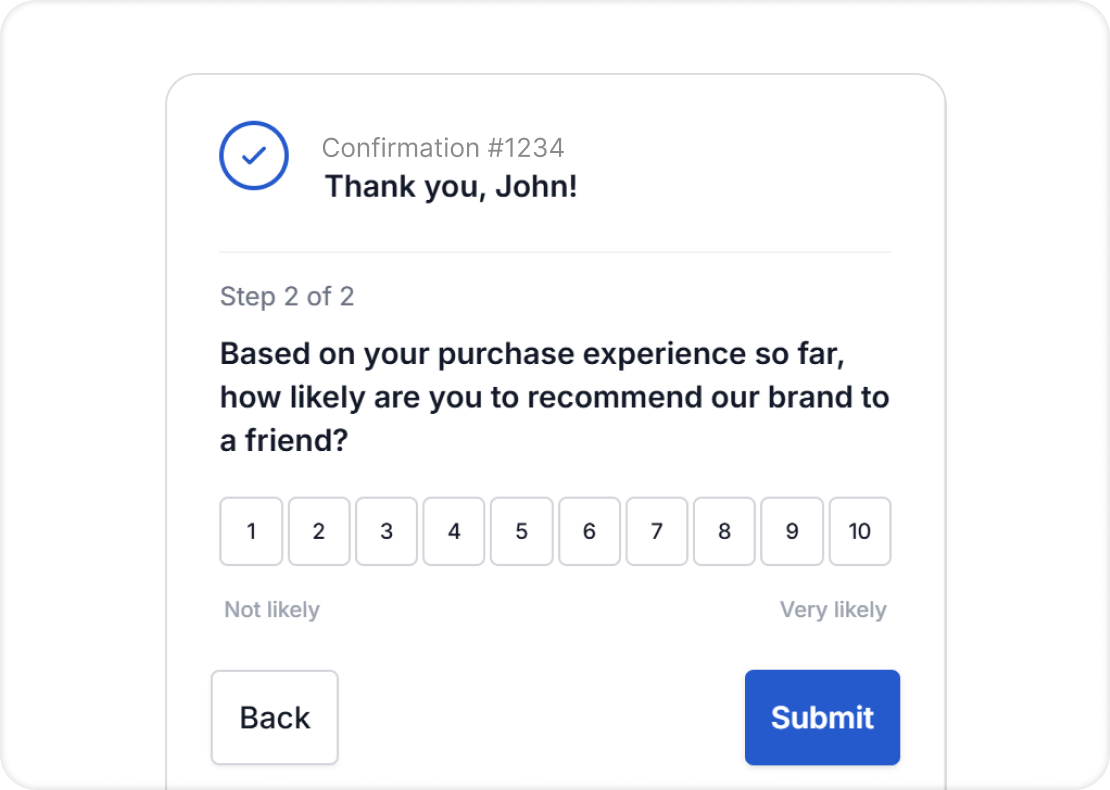The width and height of the screenshot is (1110, 790).
Task: Click the "Very likely" scale label
Action: (833, 609)
